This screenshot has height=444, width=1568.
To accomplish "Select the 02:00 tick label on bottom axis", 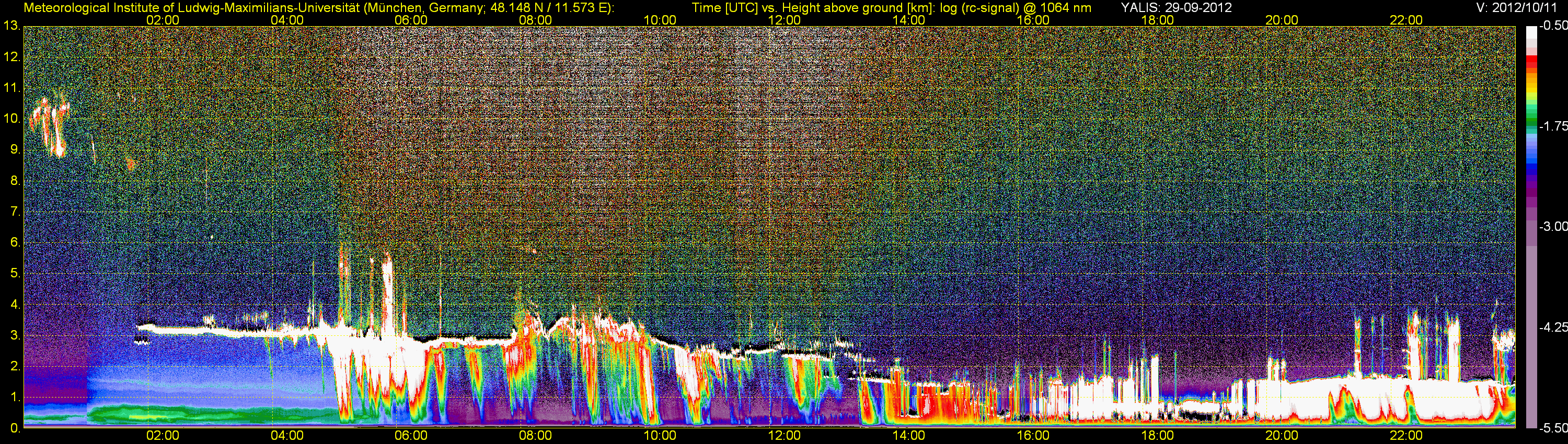I will (163, 436).
